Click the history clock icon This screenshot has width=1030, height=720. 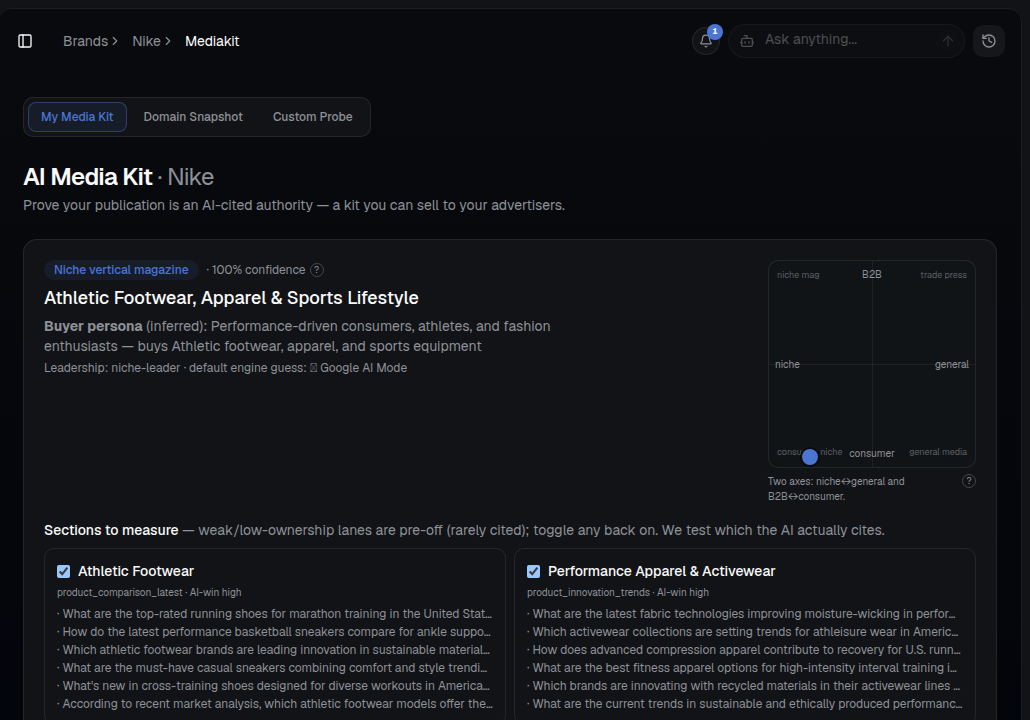coord(989,41)
